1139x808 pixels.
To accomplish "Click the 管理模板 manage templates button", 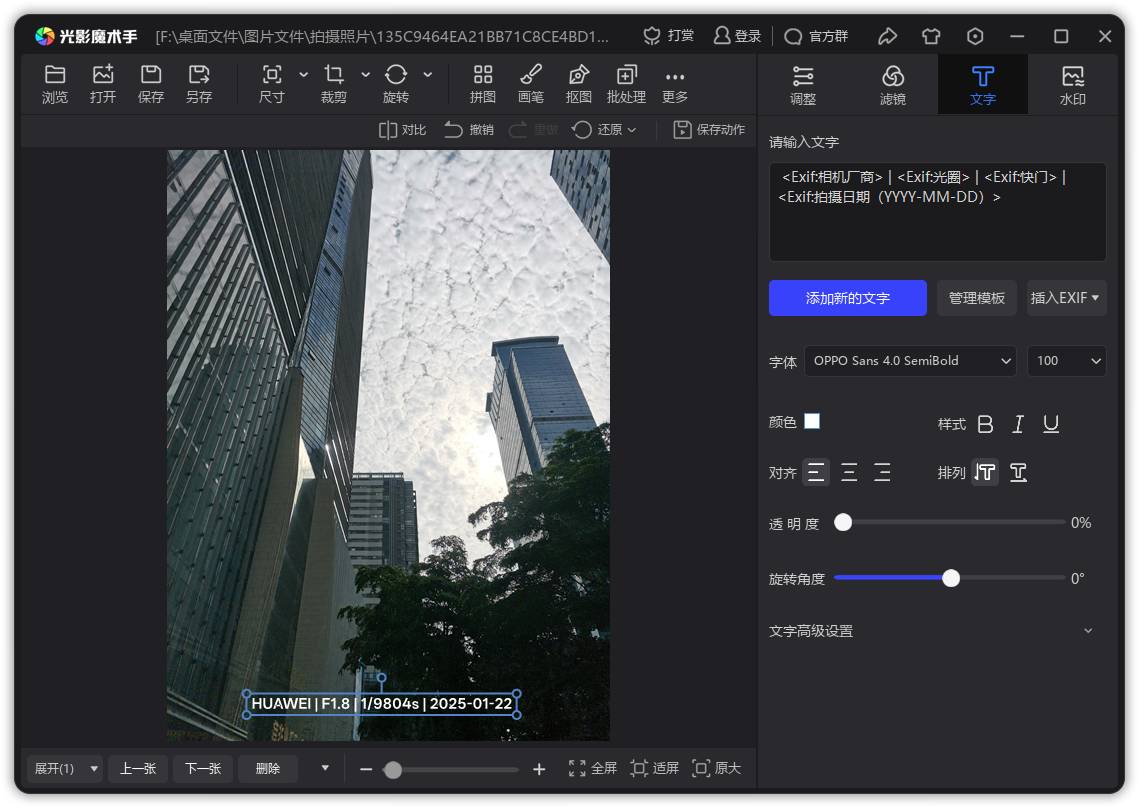I will pyautogui.click(x=976, y=298).
